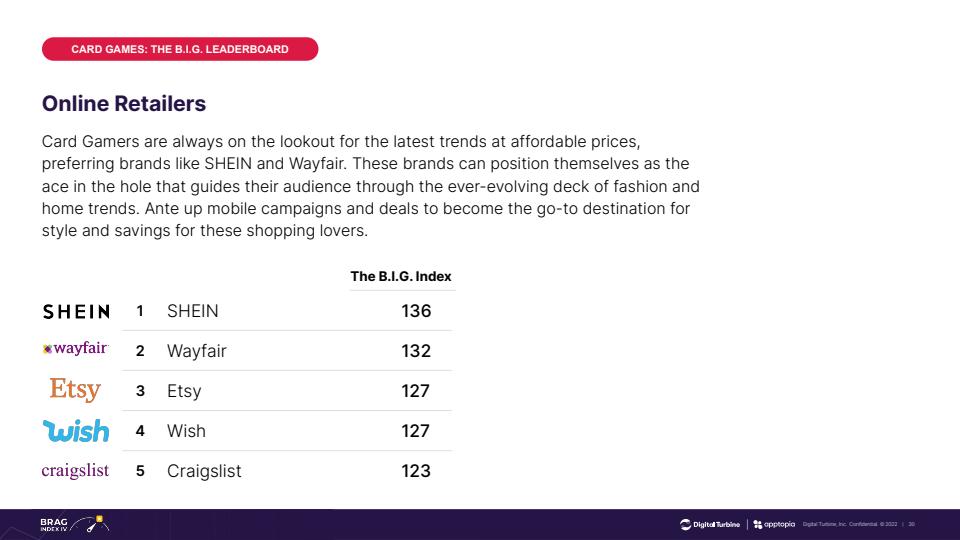Click the 123 index score for Craigslist

point(416,471)
